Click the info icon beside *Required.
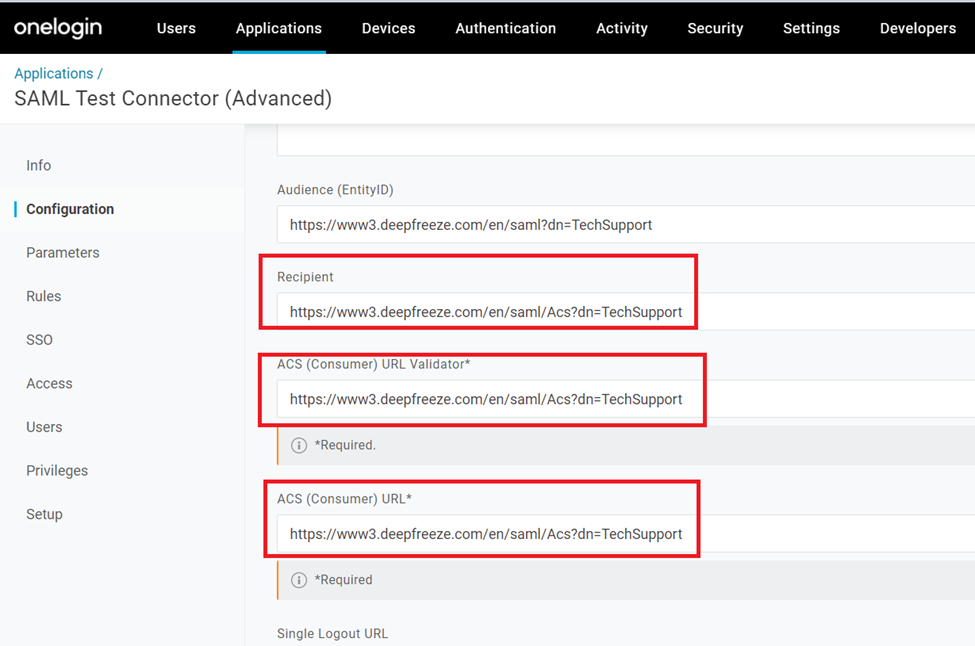Image resolution: width=975 pixels, height=646 pixels. tap(298, 445)
